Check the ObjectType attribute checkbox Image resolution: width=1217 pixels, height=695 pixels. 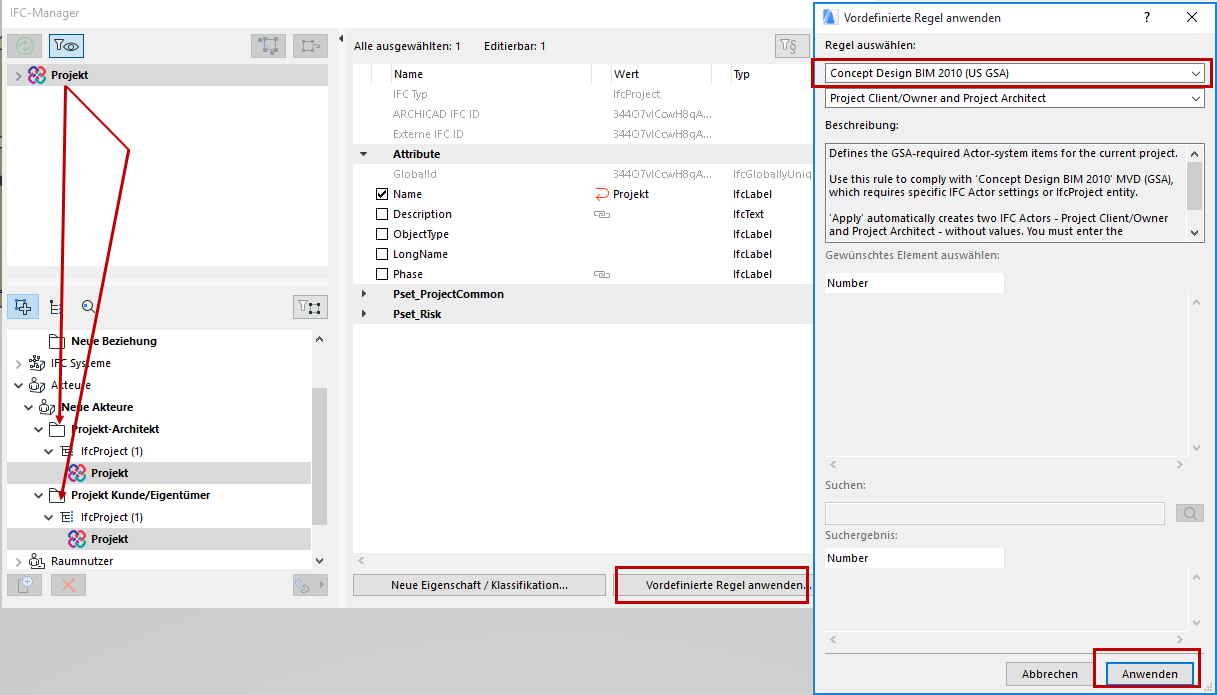(381, 234)
